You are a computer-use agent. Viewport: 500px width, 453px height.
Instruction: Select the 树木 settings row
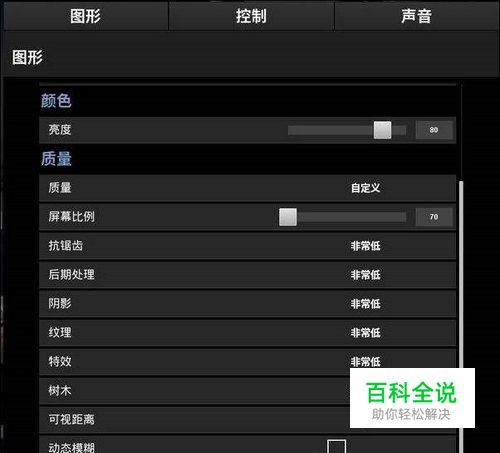[x=248, y=391]
